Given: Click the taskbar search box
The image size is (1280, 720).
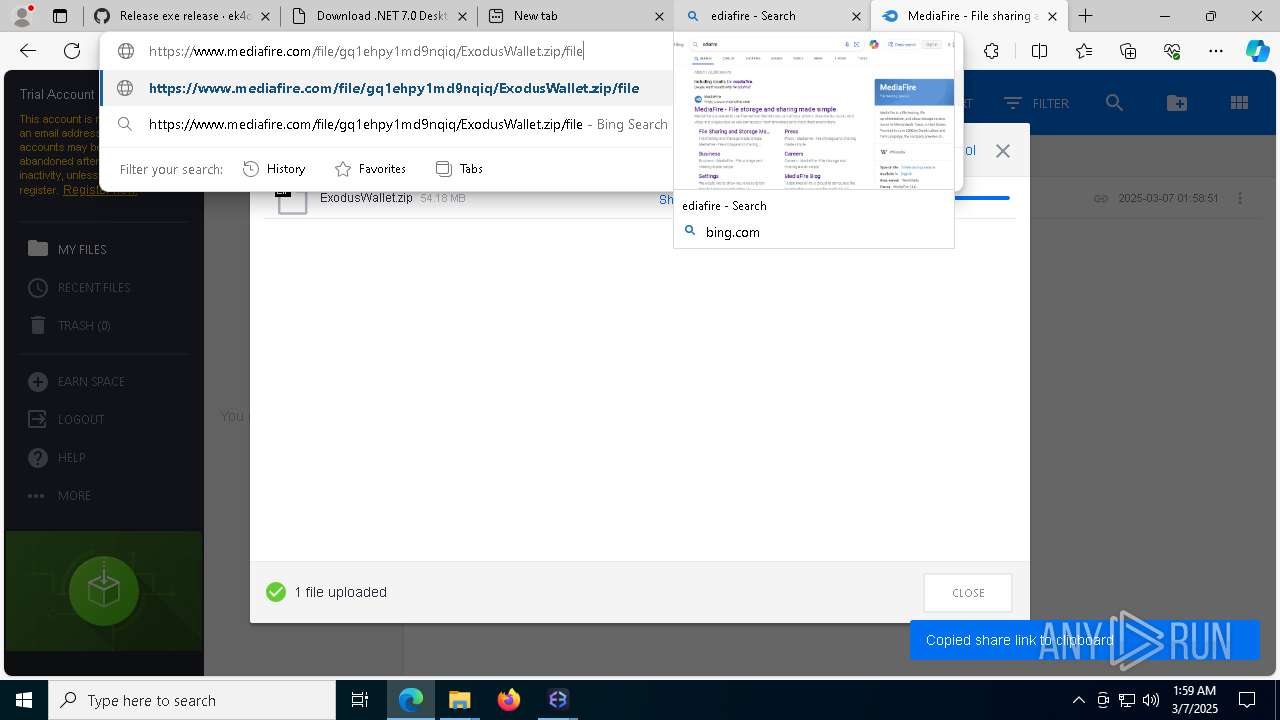Looking at the screenshot, I should (192, 700).
